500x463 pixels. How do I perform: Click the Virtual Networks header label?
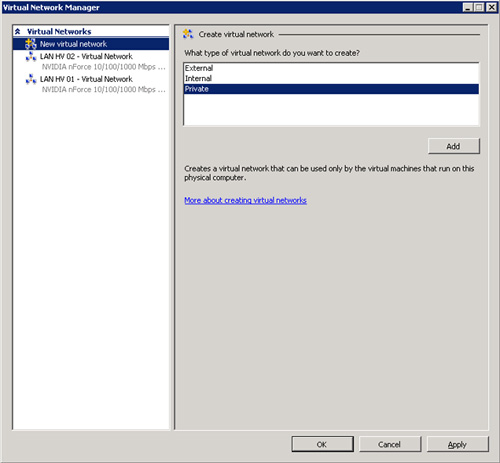click(x=59, y=32)
